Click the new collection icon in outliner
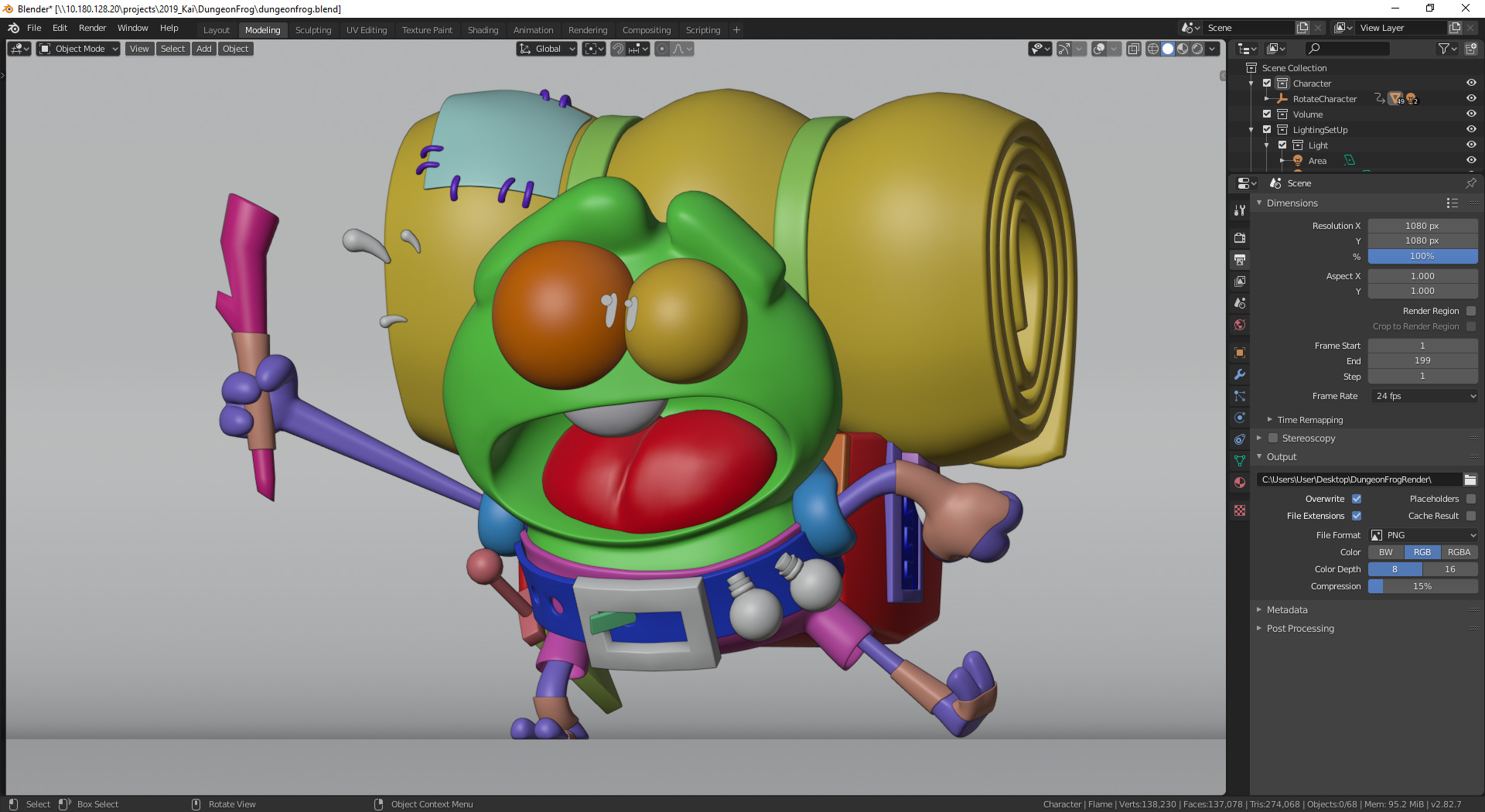The width and height of the screenshot is (1485, 812). click(x=1471, y=49)
